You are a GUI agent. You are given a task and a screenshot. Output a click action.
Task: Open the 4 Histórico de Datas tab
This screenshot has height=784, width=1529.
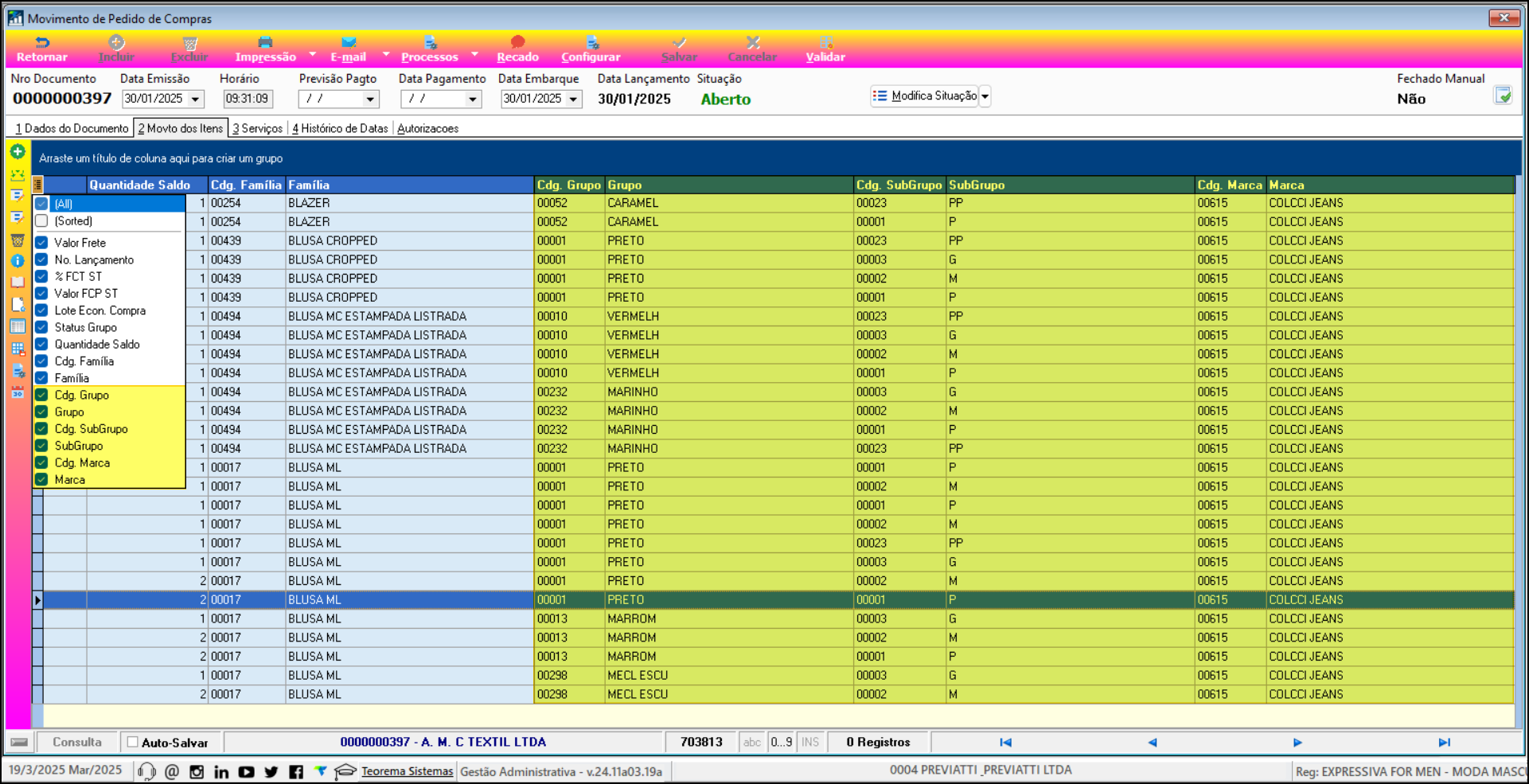point(340,128)
